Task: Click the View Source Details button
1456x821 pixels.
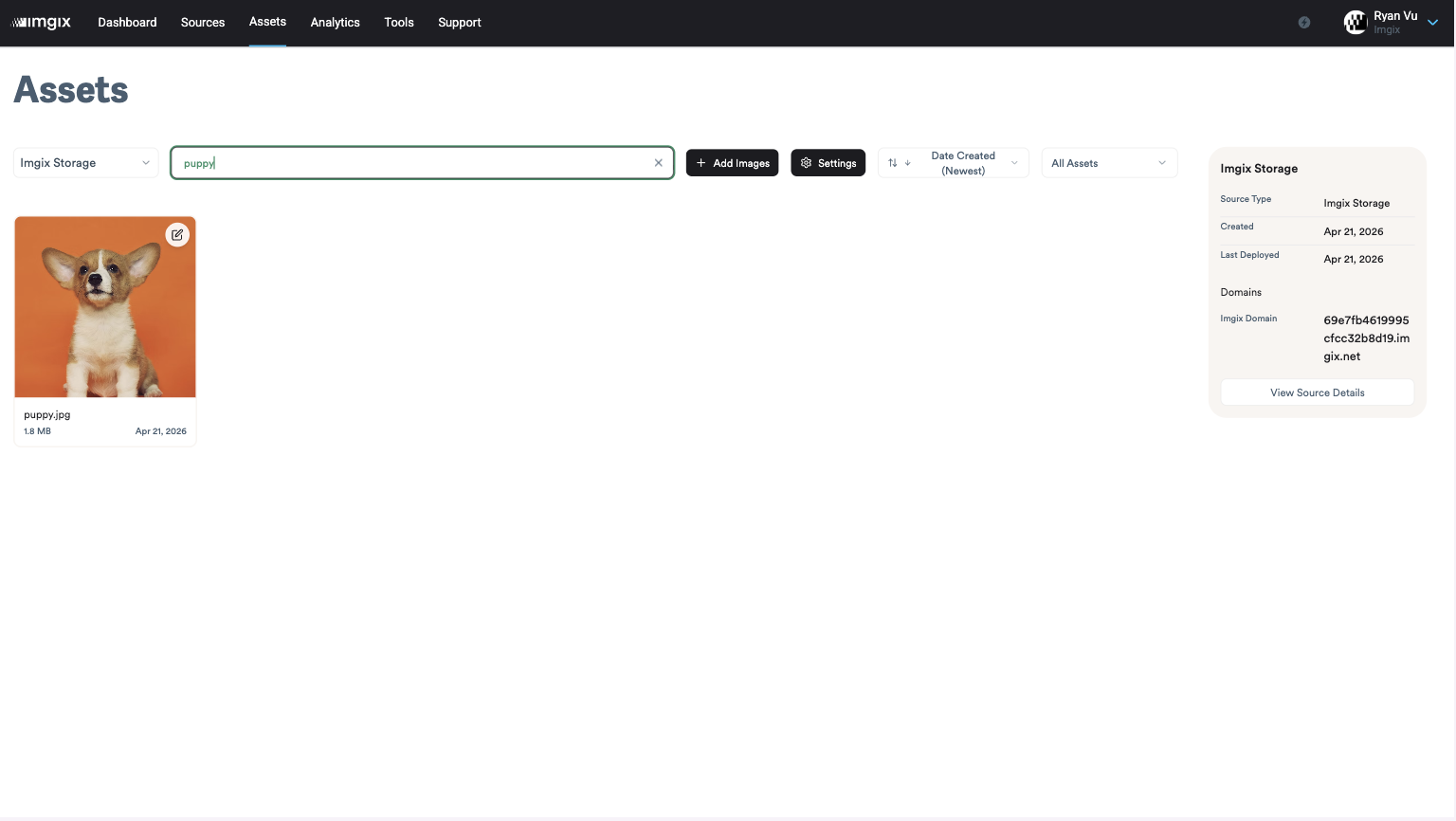Action: click(1317, 392)
